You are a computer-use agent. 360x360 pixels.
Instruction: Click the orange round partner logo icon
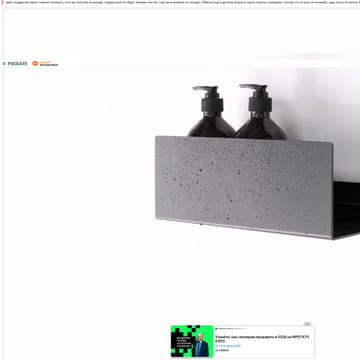pos(35,63)
